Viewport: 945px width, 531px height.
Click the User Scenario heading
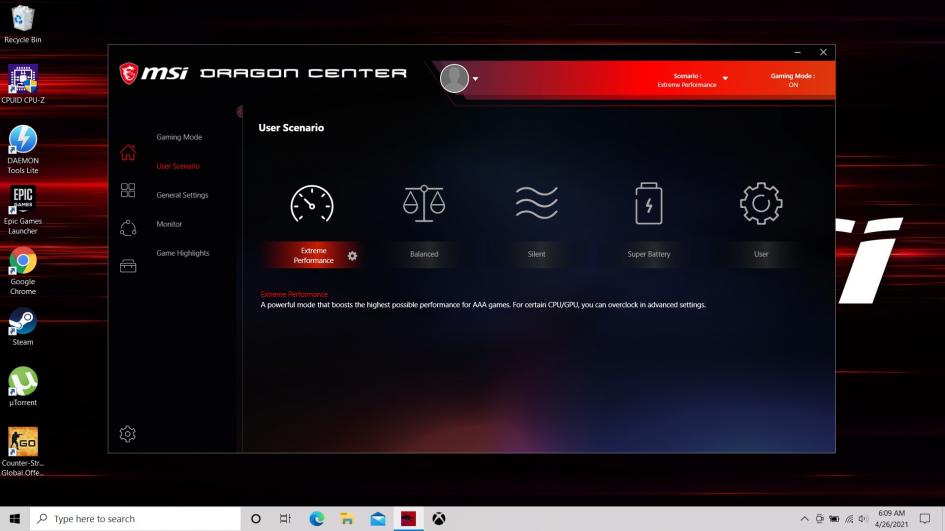pyautogui.click(x=291, y=128)
